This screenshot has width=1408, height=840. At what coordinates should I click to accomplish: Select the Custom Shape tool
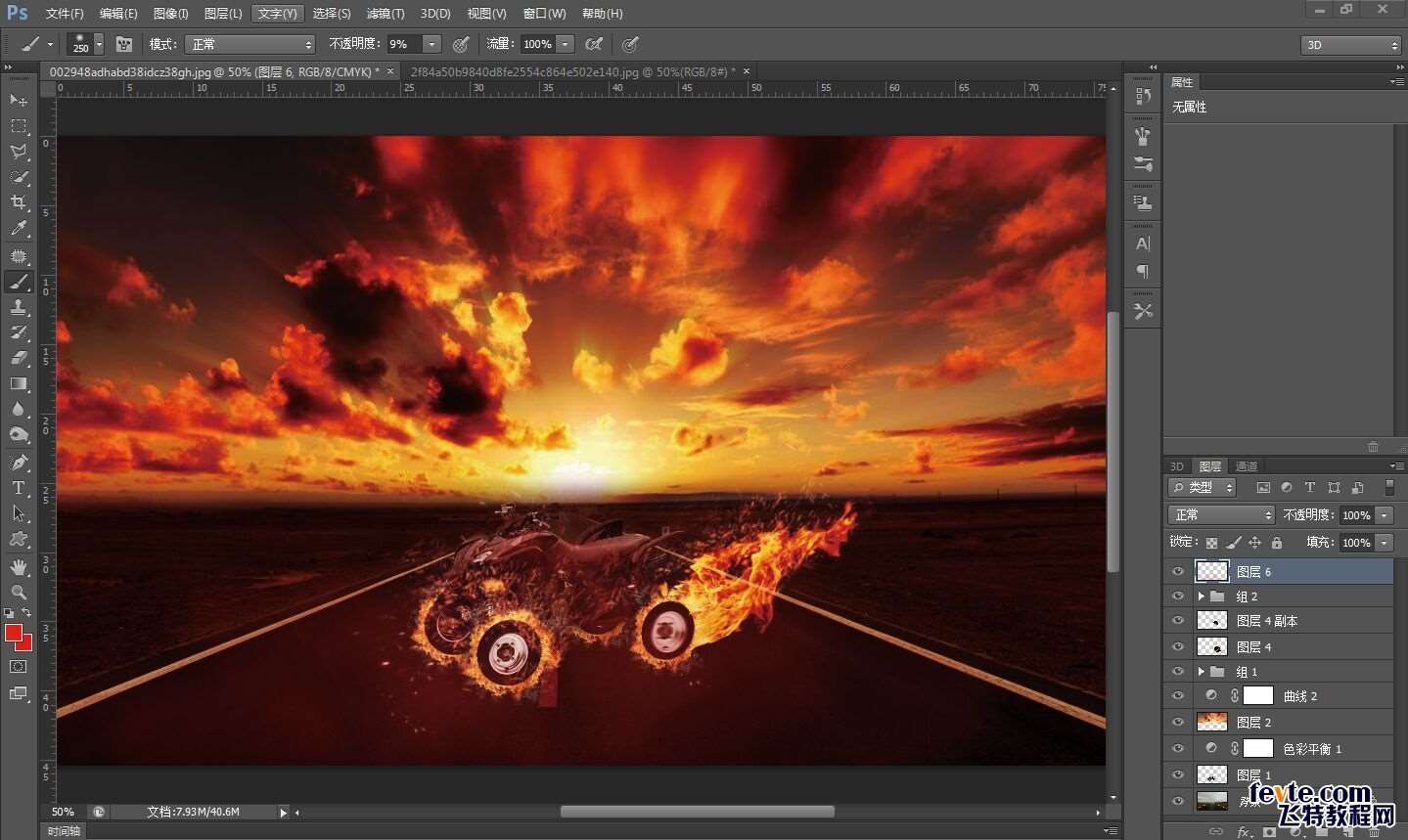coord(19,539)
